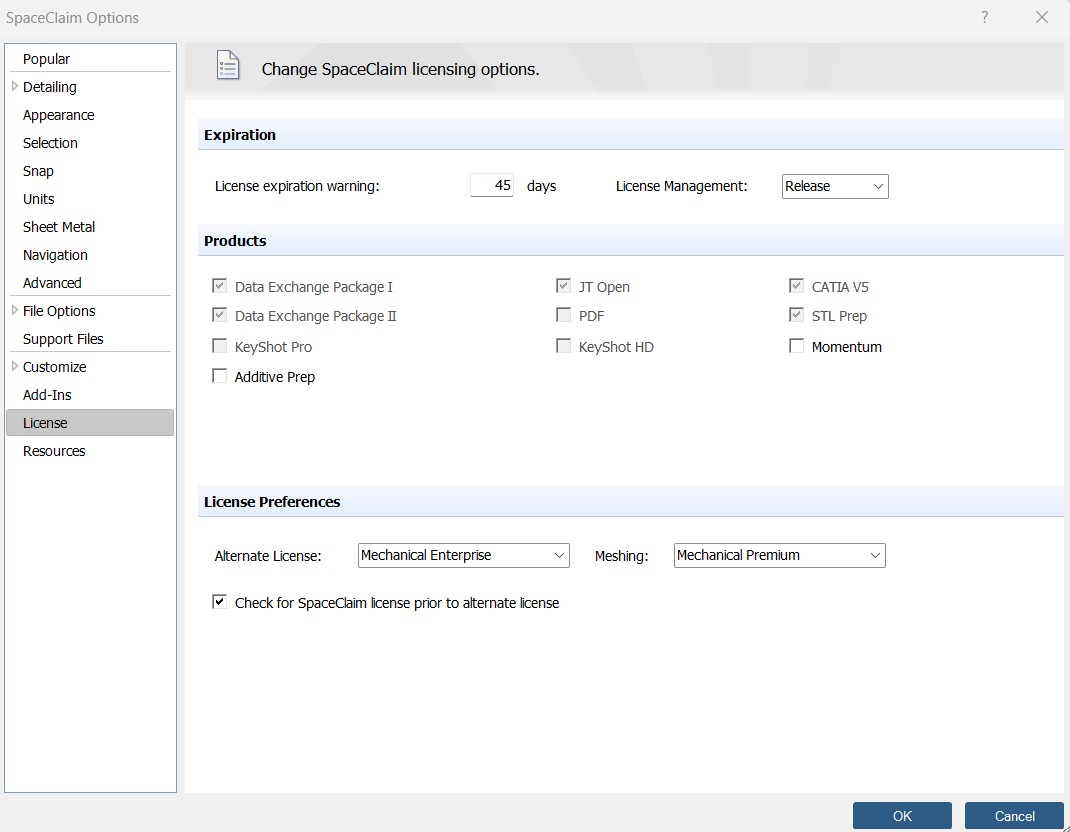This screenshot has width=1070, height=832.
Task: Enable the Momentum product checkbox
Action: coord(797,347)
